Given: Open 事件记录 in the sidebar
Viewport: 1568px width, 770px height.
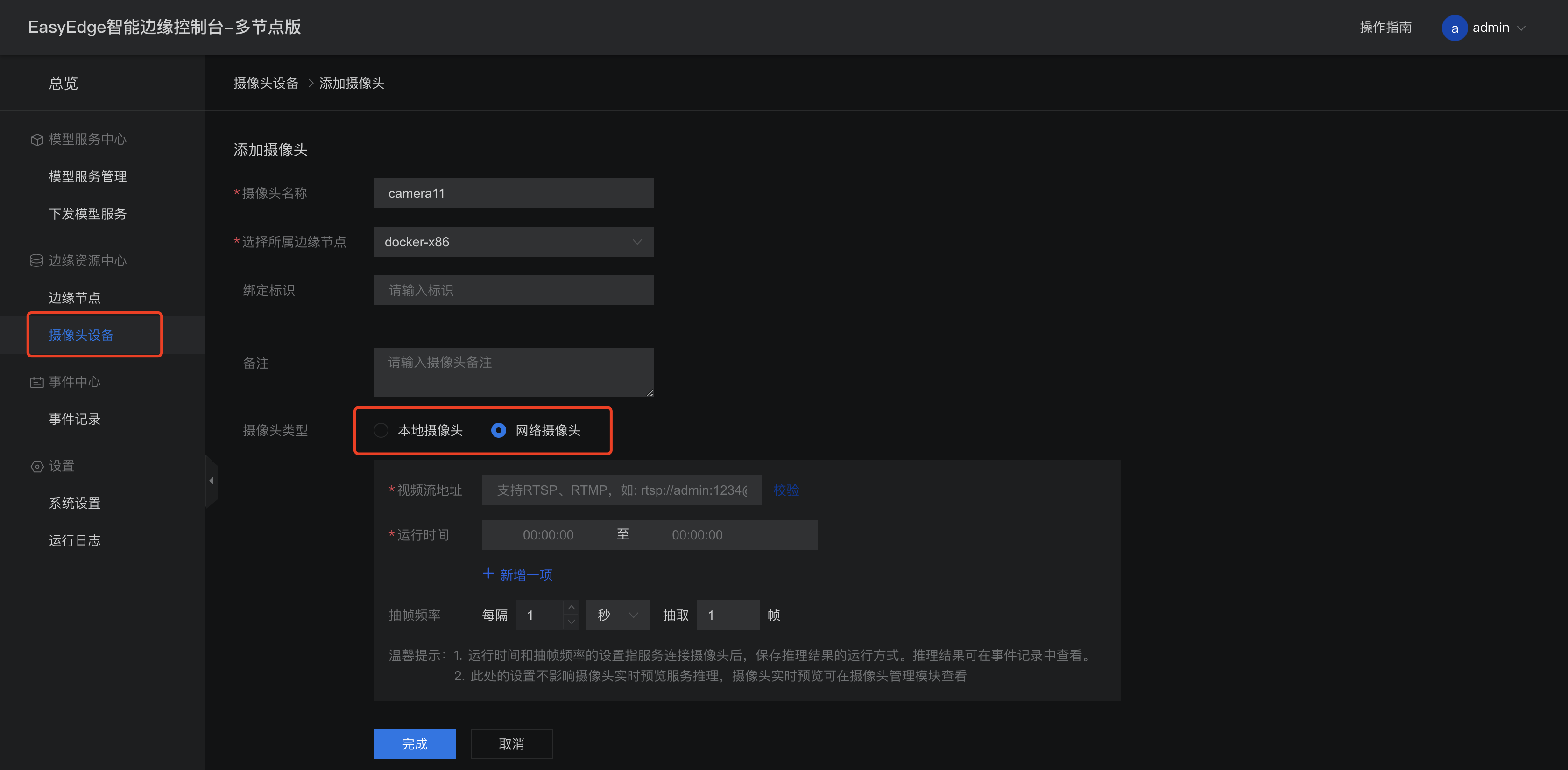Looking at the screenshot, I should coord(74,420).
